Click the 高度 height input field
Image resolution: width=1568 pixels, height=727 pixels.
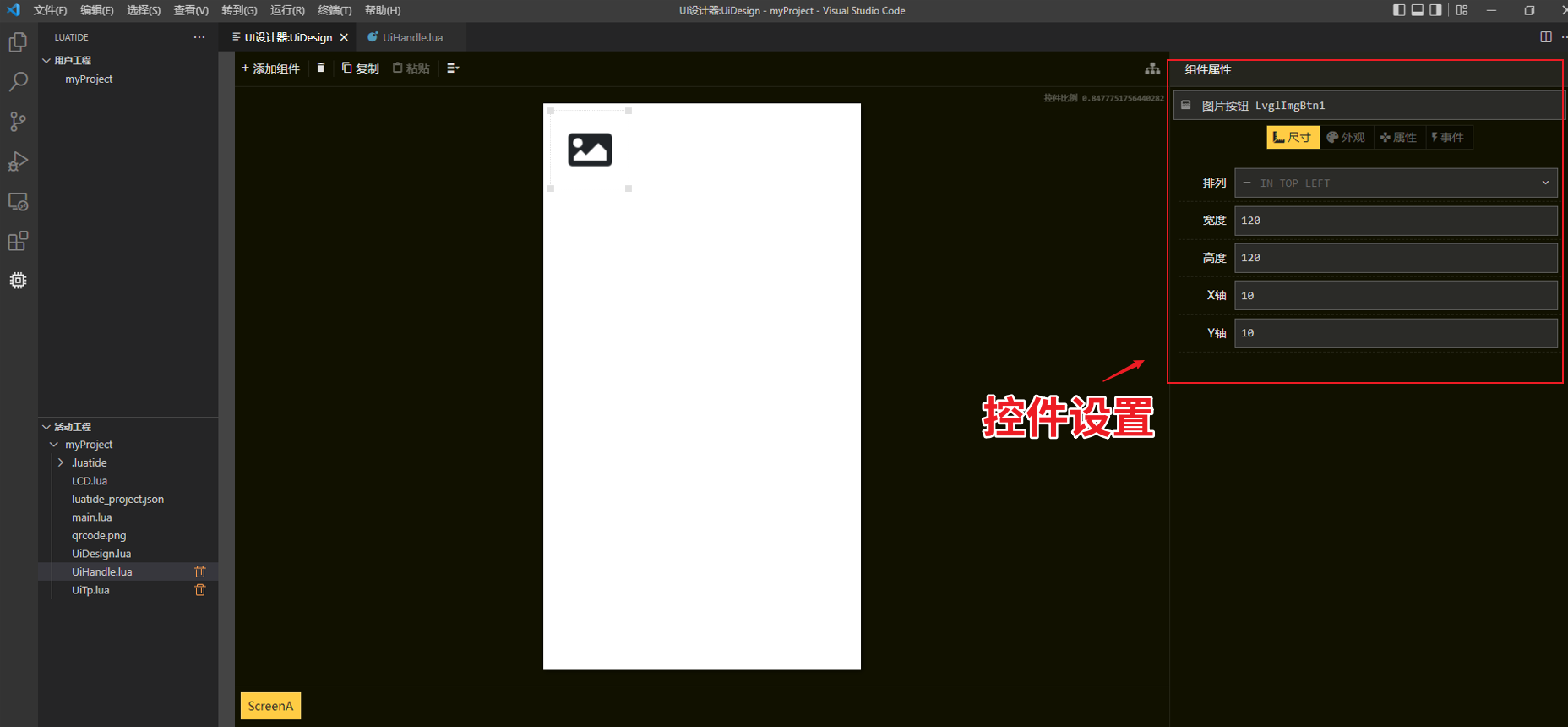point(1396,258)
